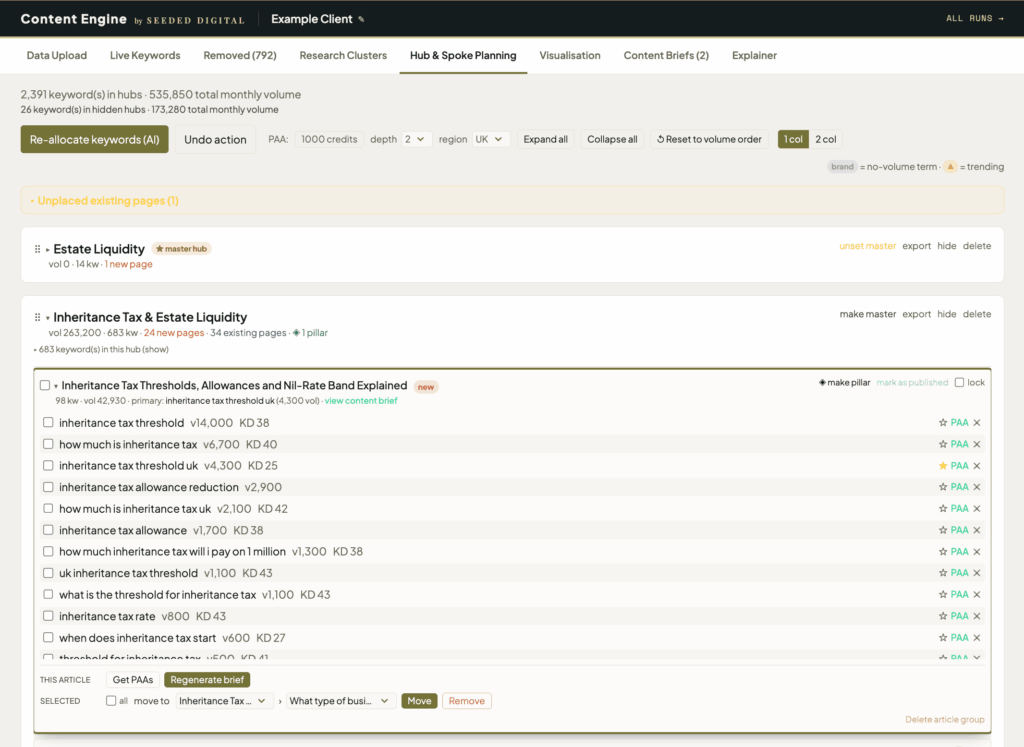Tick checkbox for 'when does inheritance tax start'
Screen dimensions: 1024x747
point(48,637)
